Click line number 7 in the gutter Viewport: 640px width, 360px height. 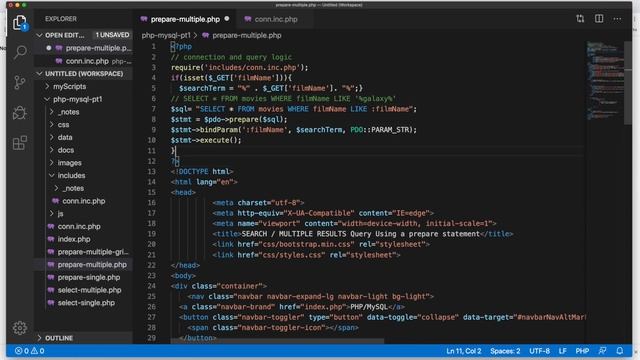[153, 109]
